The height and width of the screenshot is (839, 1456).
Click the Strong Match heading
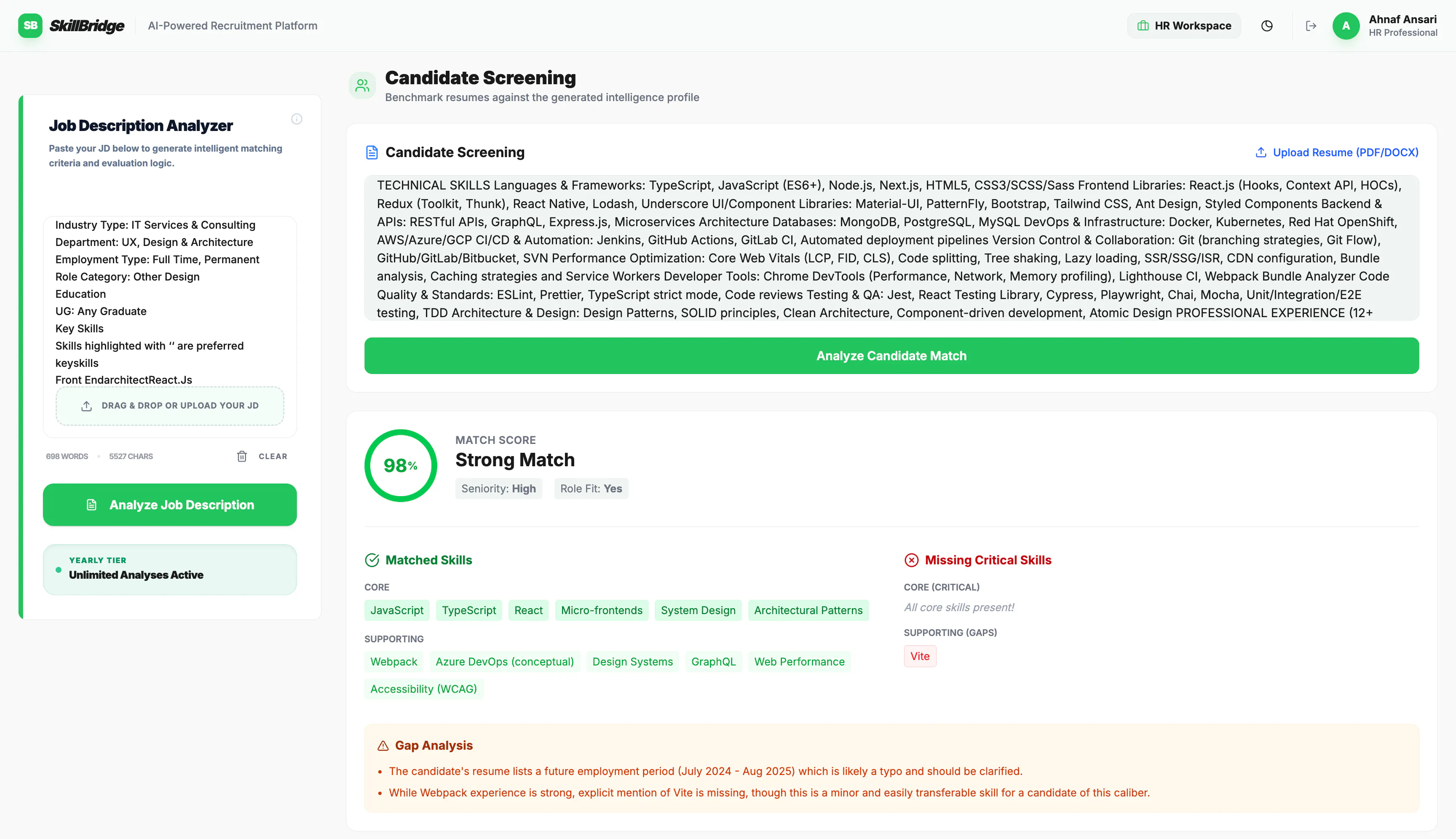[515, 460]
